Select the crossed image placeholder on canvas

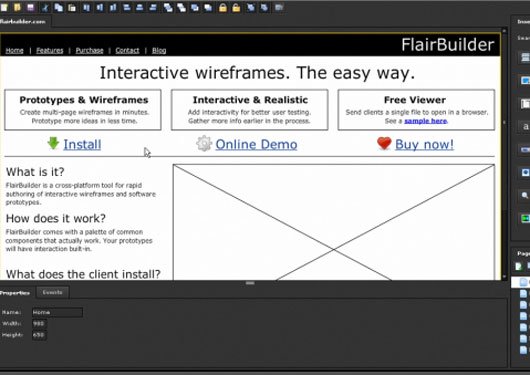(334, 222)
